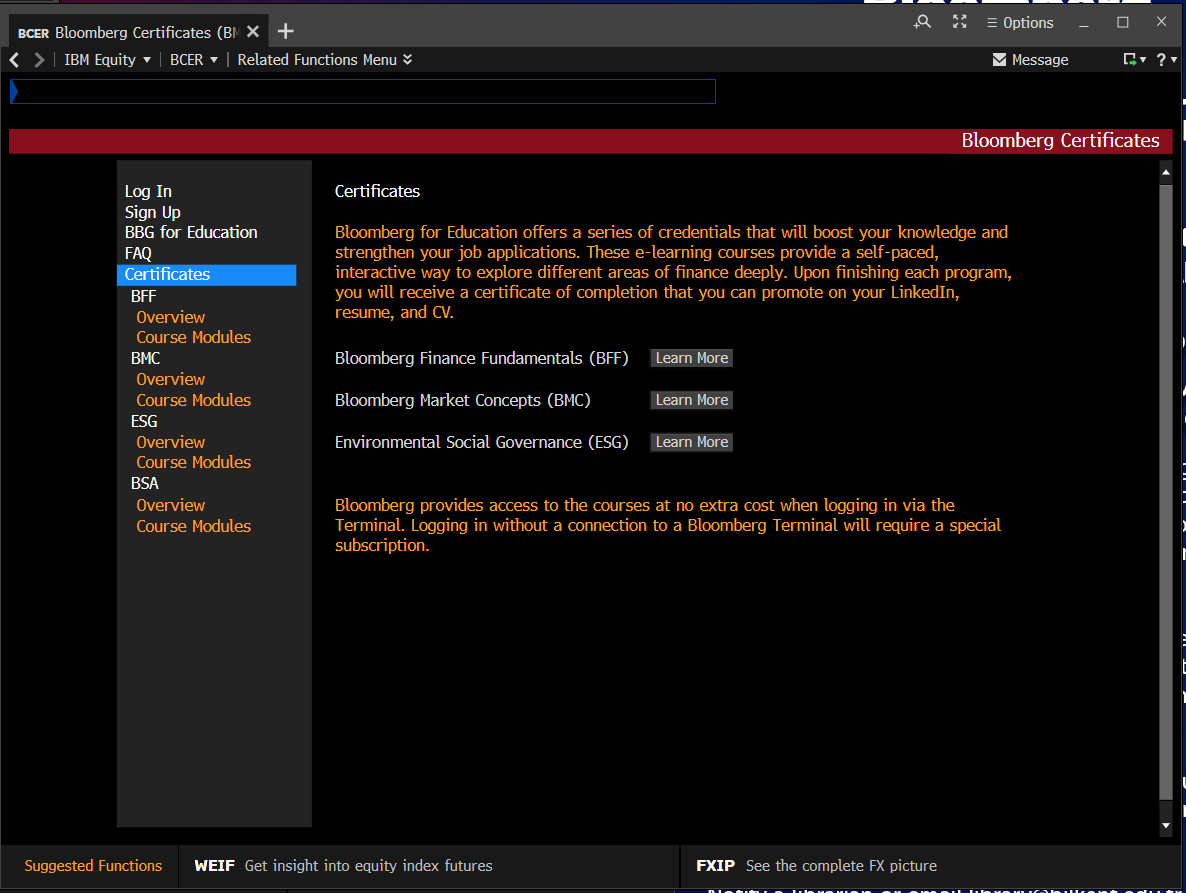This screenshot has width=1186, height=893.
Task: Select Certificates in sidebar
Action: coord(206,274)
